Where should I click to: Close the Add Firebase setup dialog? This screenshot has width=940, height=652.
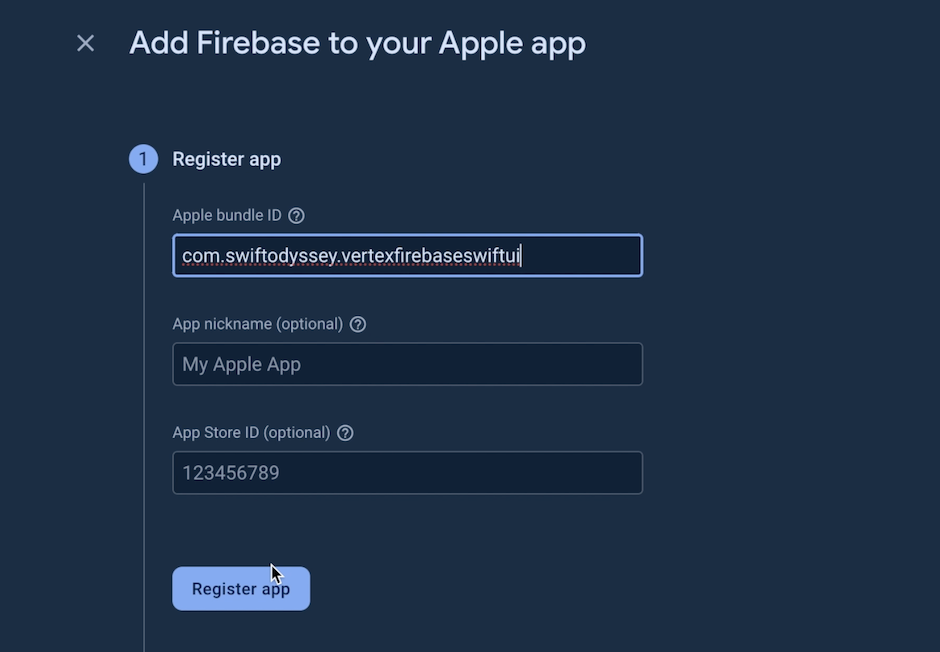tap(86, 43)
